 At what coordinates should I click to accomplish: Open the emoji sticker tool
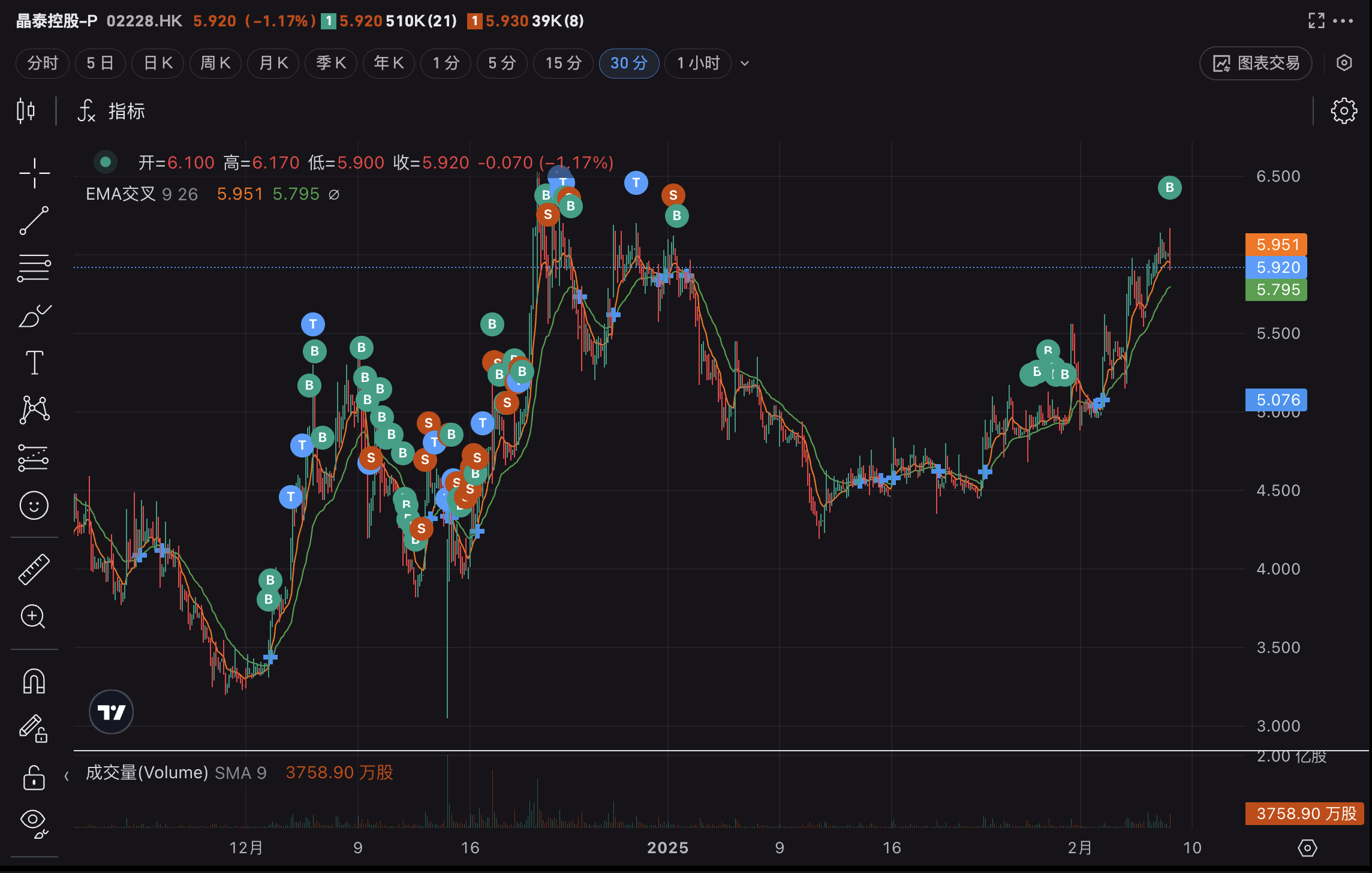[x=34, y=505]
